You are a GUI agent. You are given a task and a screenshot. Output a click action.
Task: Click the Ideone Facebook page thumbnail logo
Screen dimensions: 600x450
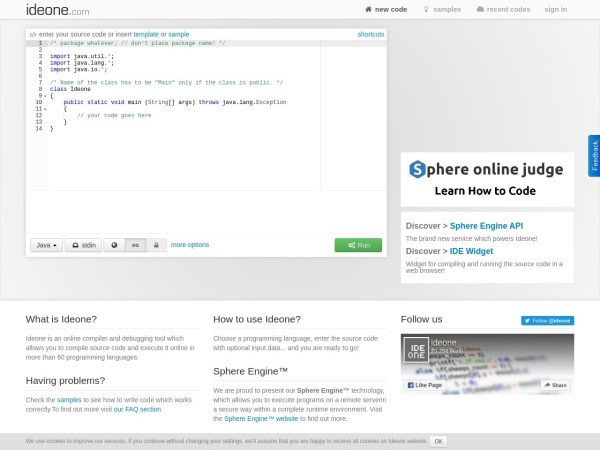coord(416,350)
